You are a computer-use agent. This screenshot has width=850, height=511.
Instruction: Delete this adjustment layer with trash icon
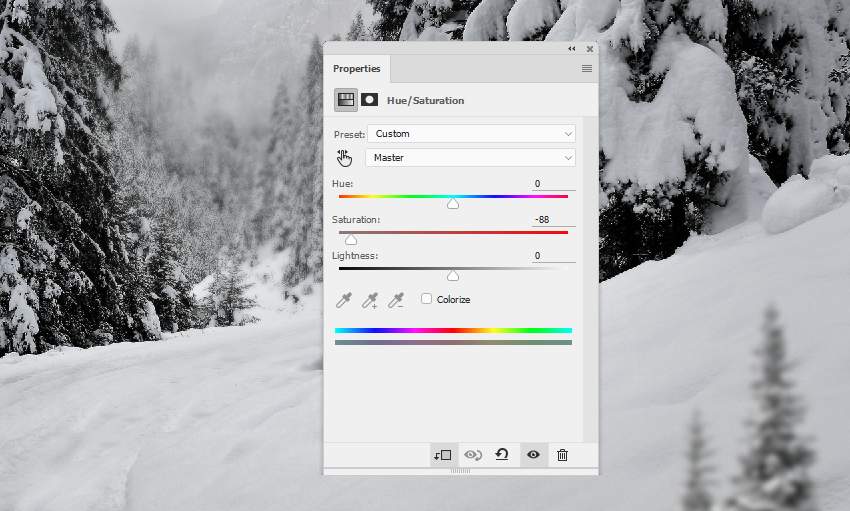click(563, 455)
